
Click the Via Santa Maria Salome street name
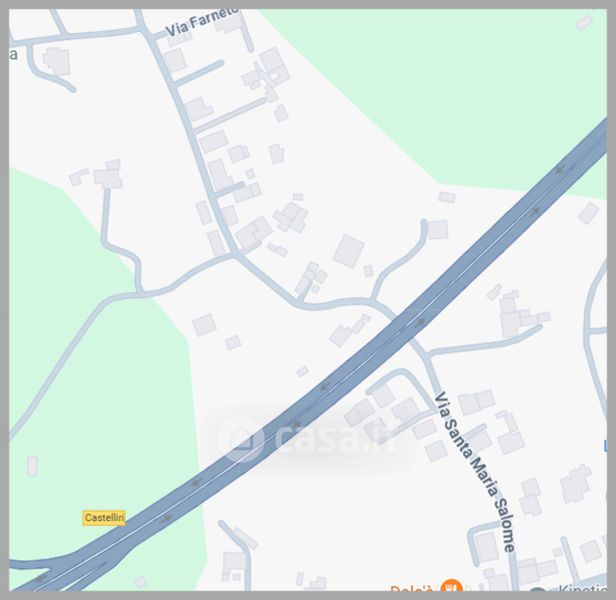[x=475, y=472]
